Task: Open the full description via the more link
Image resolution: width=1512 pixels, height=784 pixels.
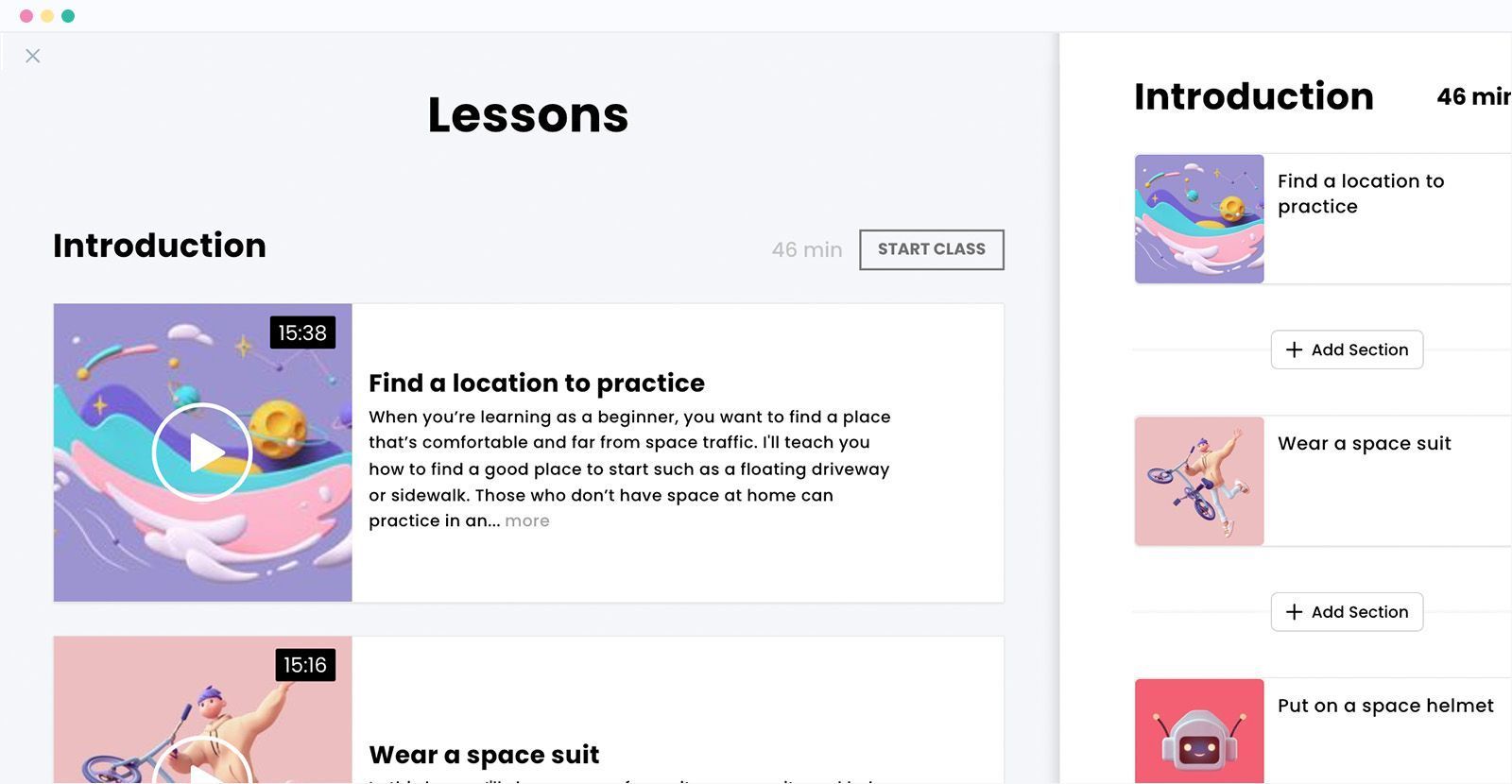Action: pyautogui.click(x=527, y=520)
